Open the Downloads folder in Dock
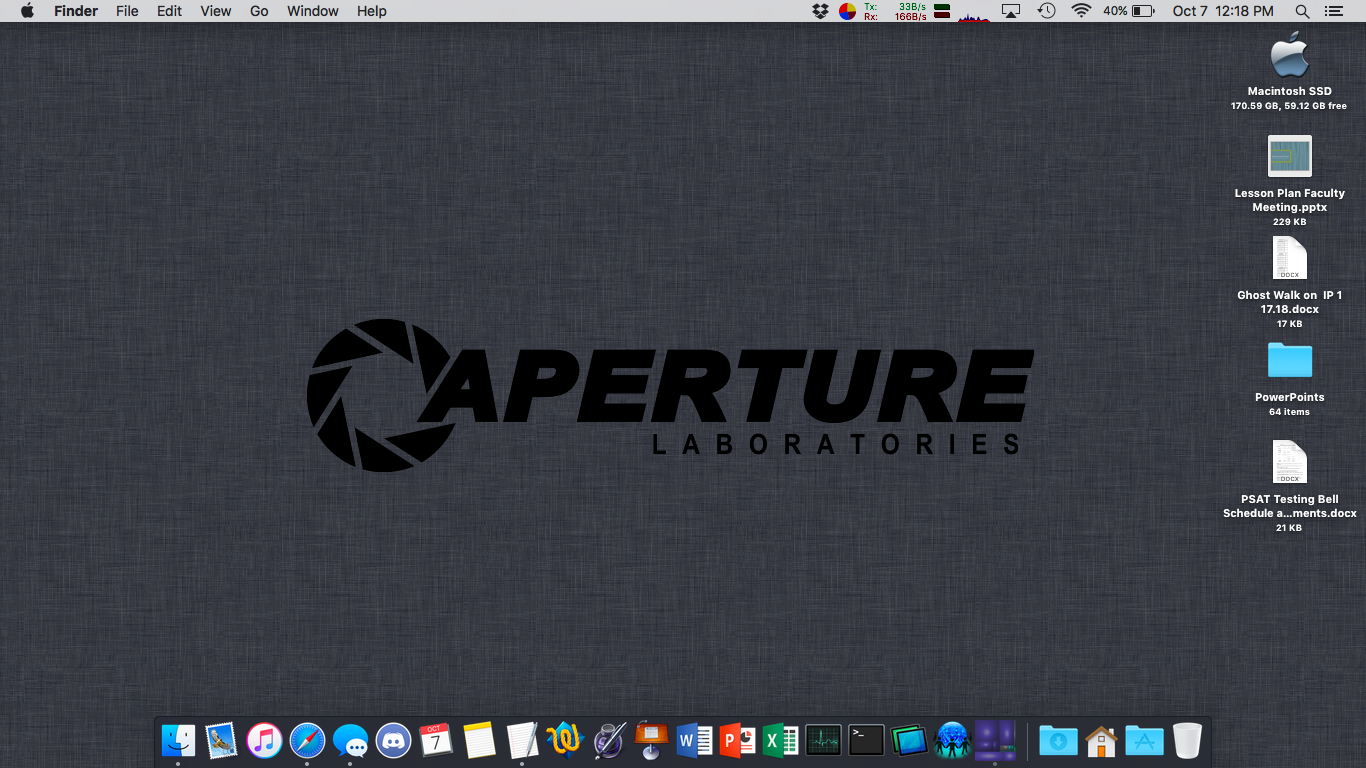This screenshot has width=1366, height=768. click(x=1058, y=740)
